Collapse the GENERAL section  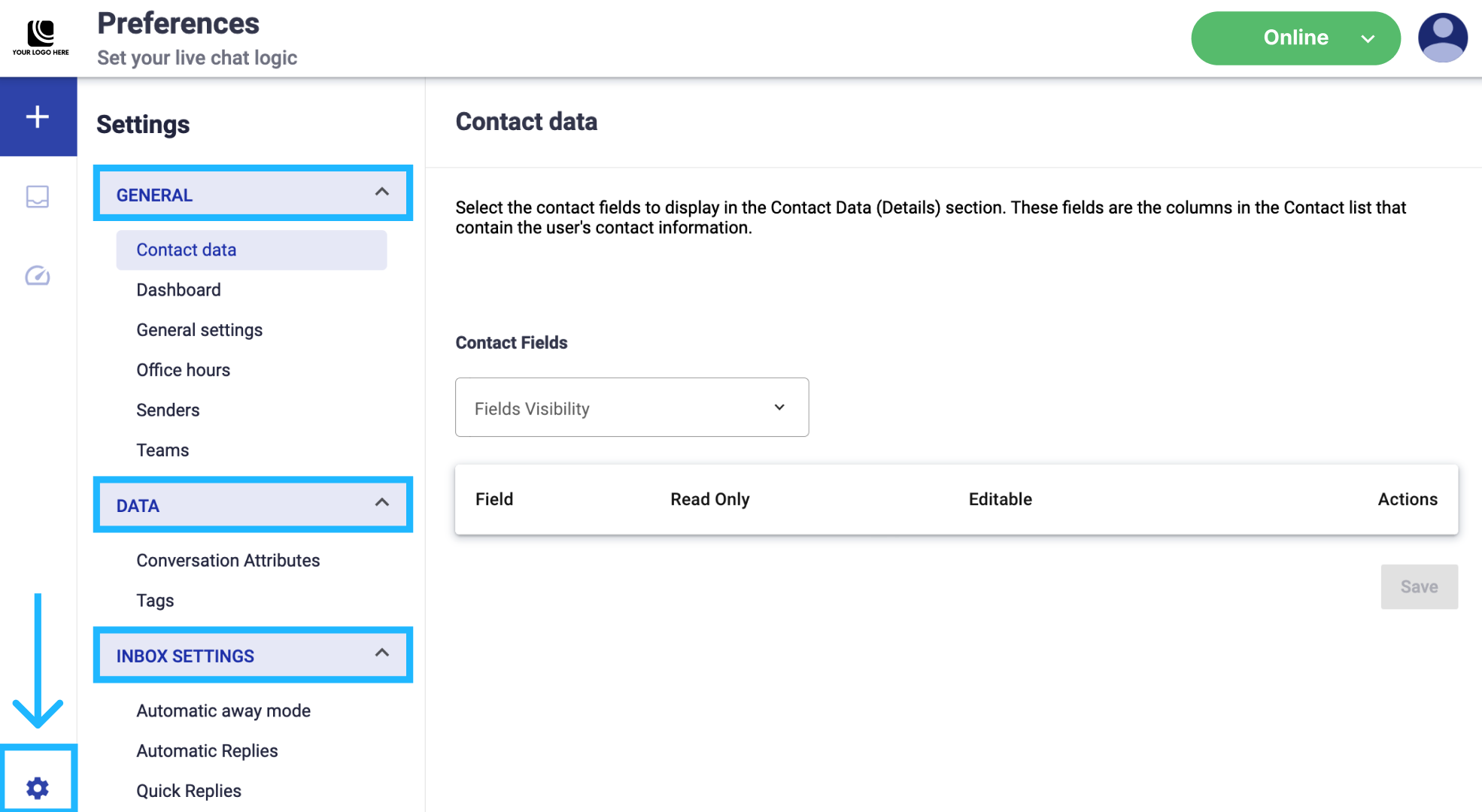[x=382, y=192]
